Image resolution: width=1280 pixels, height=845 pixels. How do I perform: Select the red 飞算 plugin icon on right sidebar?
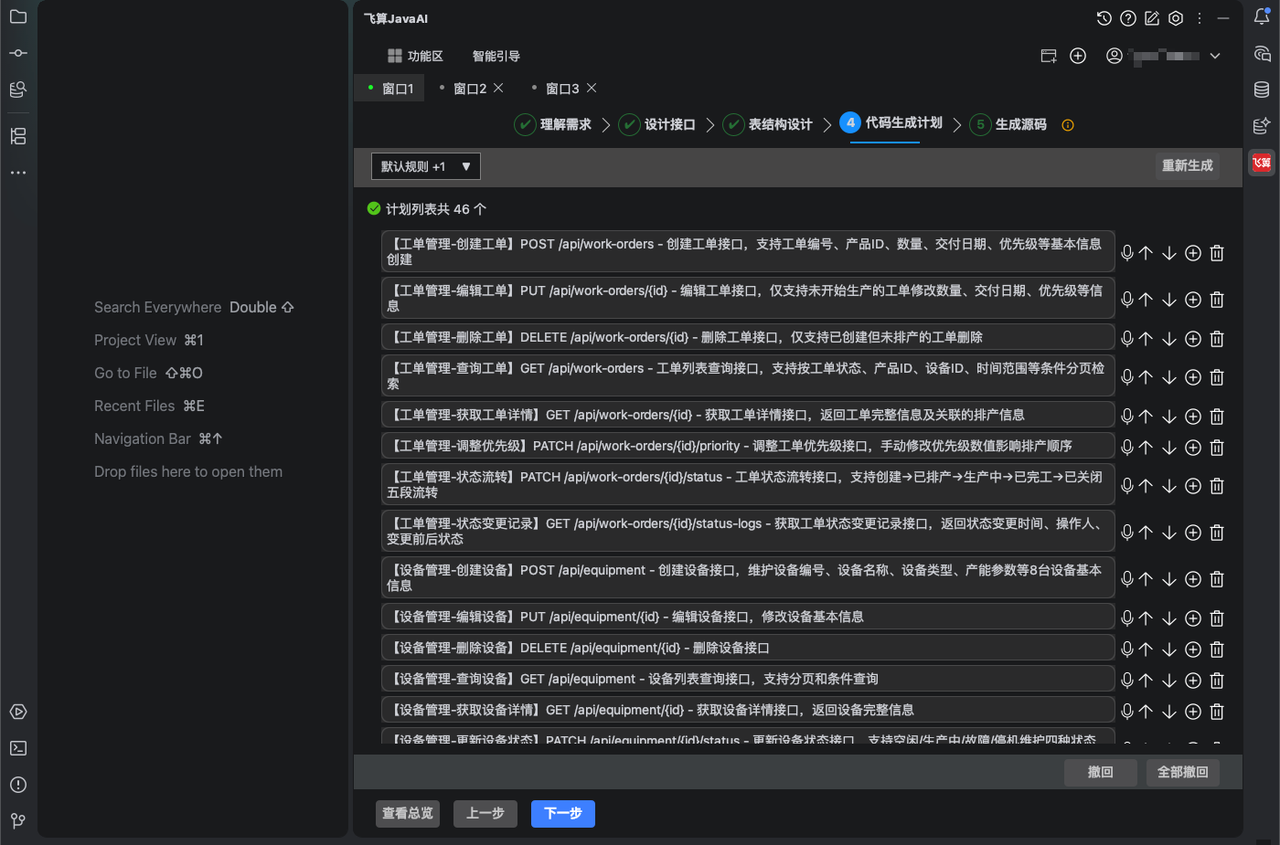(1262, 162)
